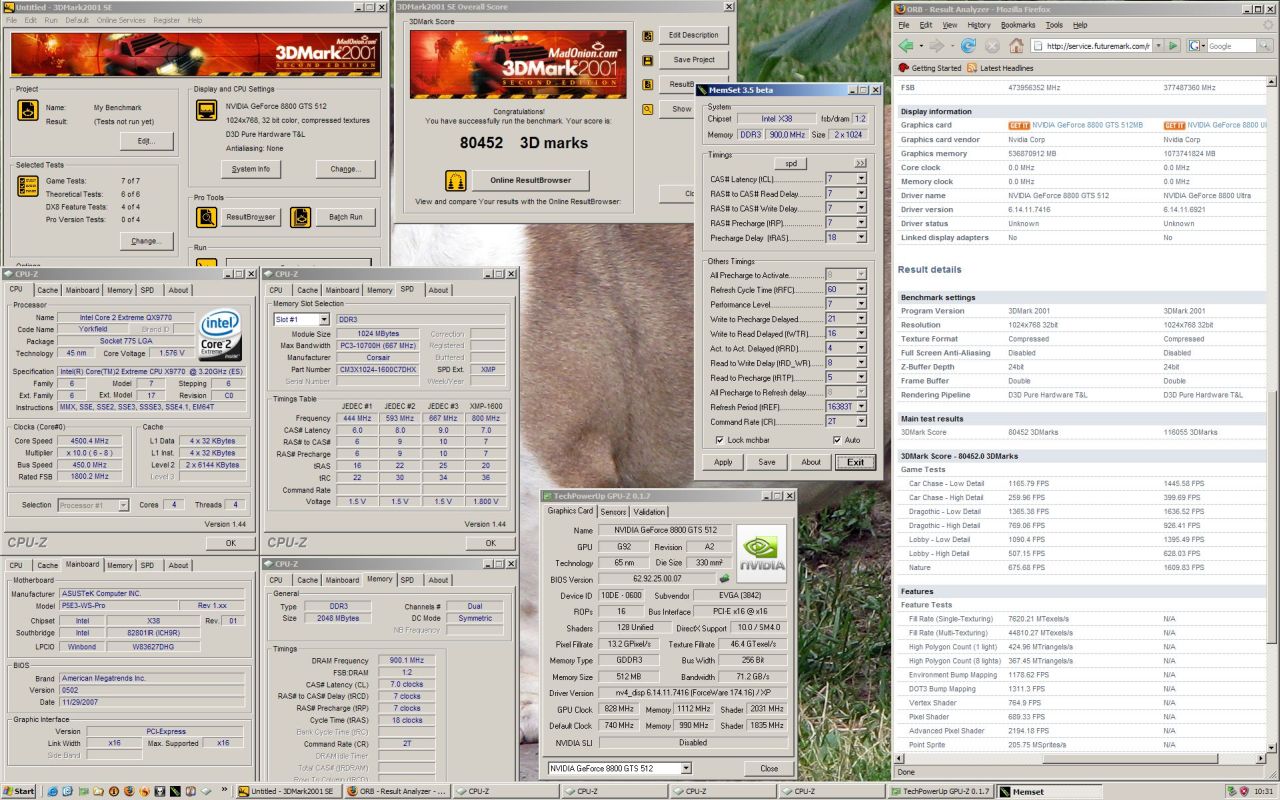
Task: Open search engine selector dropdown in Firefox
Action: 1195,46
